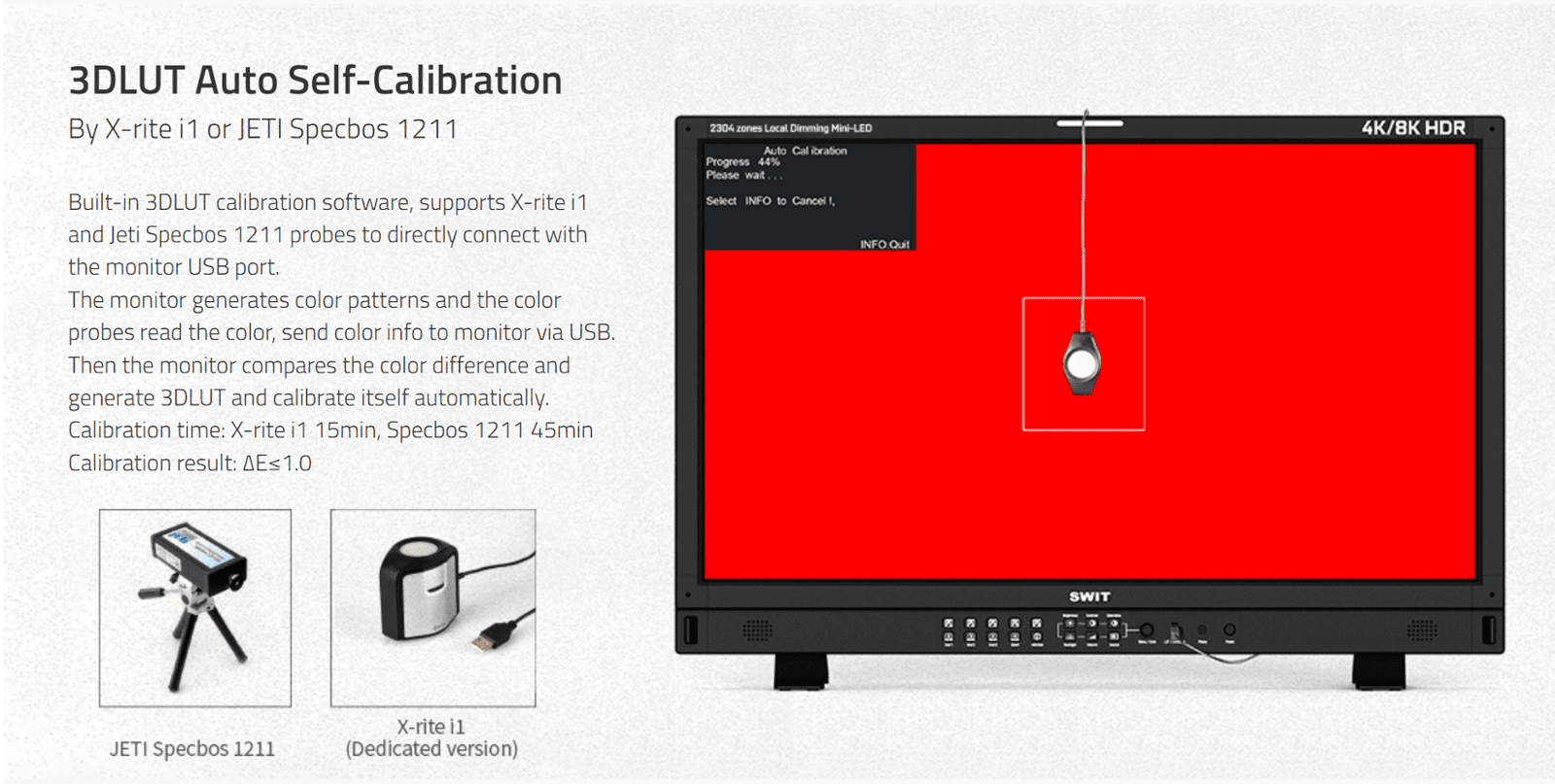Viewport: 1555px width, 784px height.
Task: Click the Menu/Enter rotary knob
Action: pyautogui.click(x=1147, y=631)
